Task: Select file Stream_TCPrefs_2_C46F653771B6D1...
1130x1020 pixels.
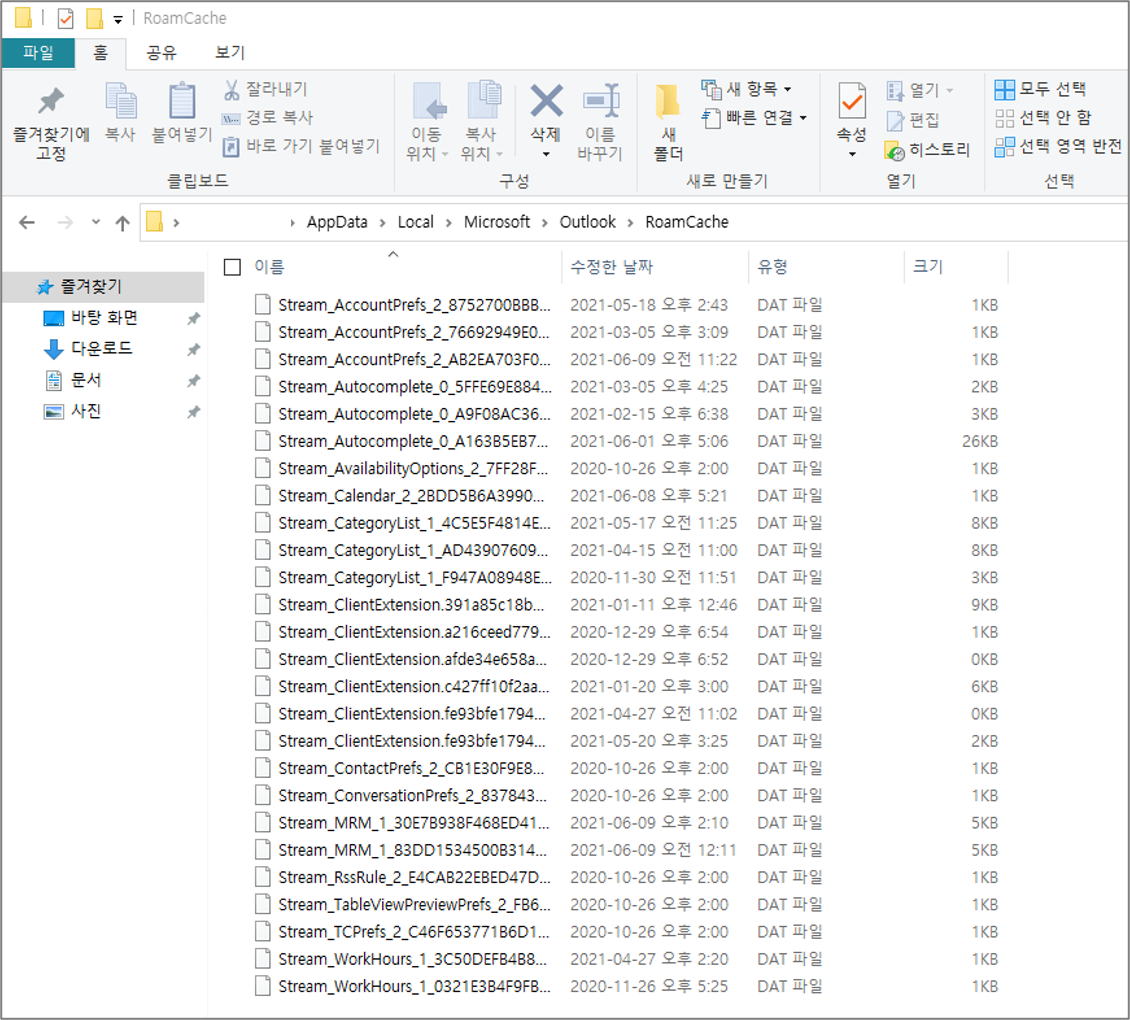Action: tap(414, 932)
